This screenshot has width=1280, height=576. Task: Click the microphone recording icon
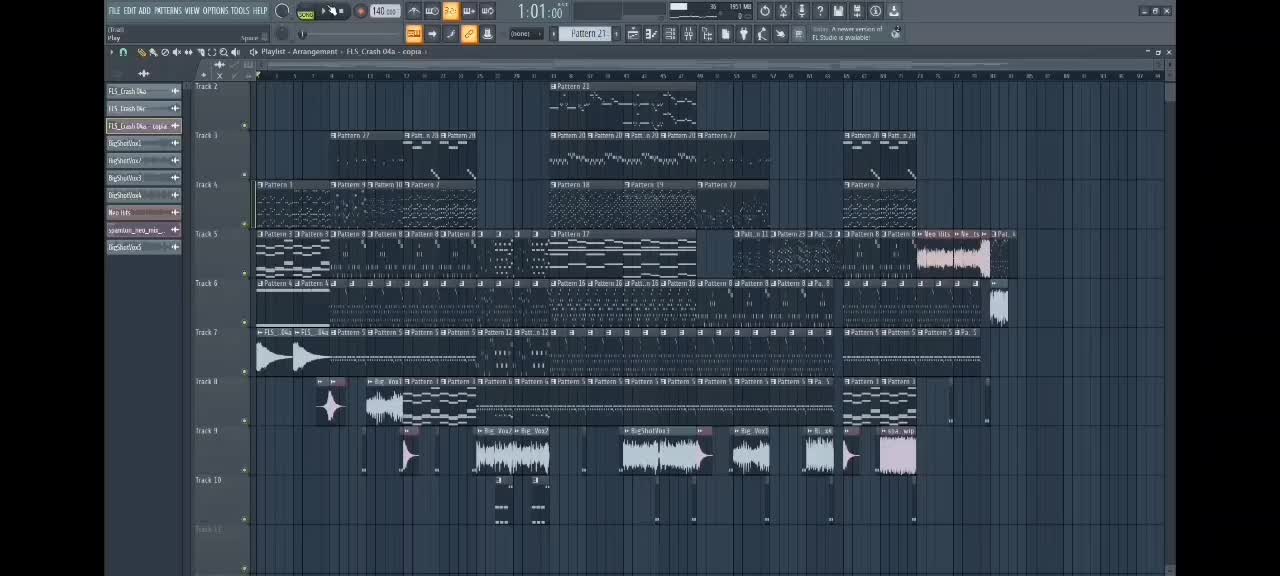click(802, 11)
